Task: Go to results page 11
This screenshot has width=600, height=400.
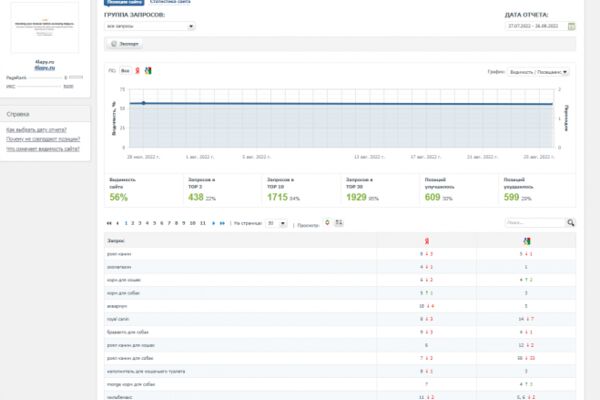Action: click(203, 223)
